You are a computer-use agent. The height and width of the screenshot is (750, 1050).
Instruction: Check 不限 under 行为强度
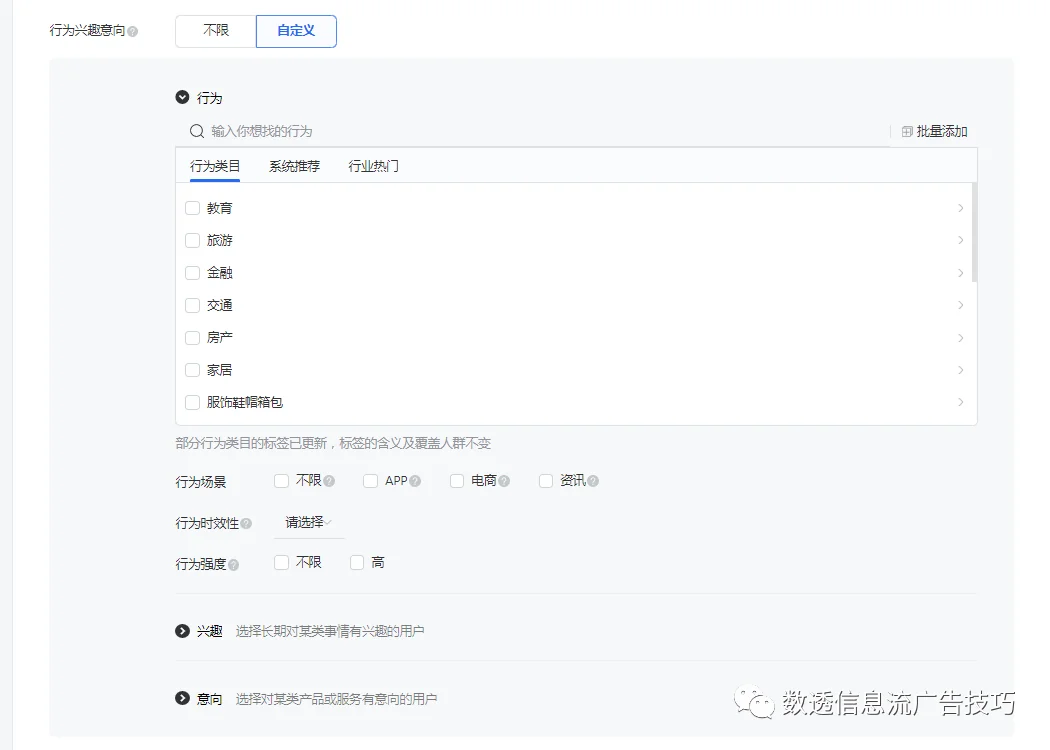(281, 562)
